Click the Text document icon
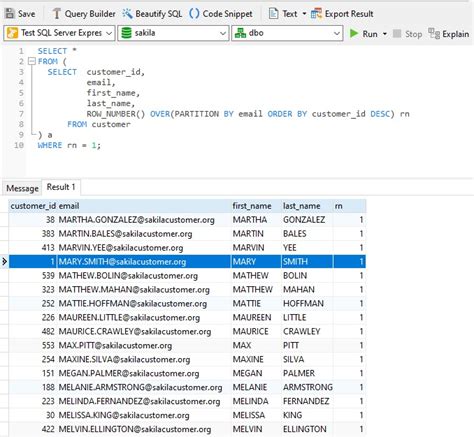Image resolution: width=474 pixels, height=437 pixels. pos(273,14)
